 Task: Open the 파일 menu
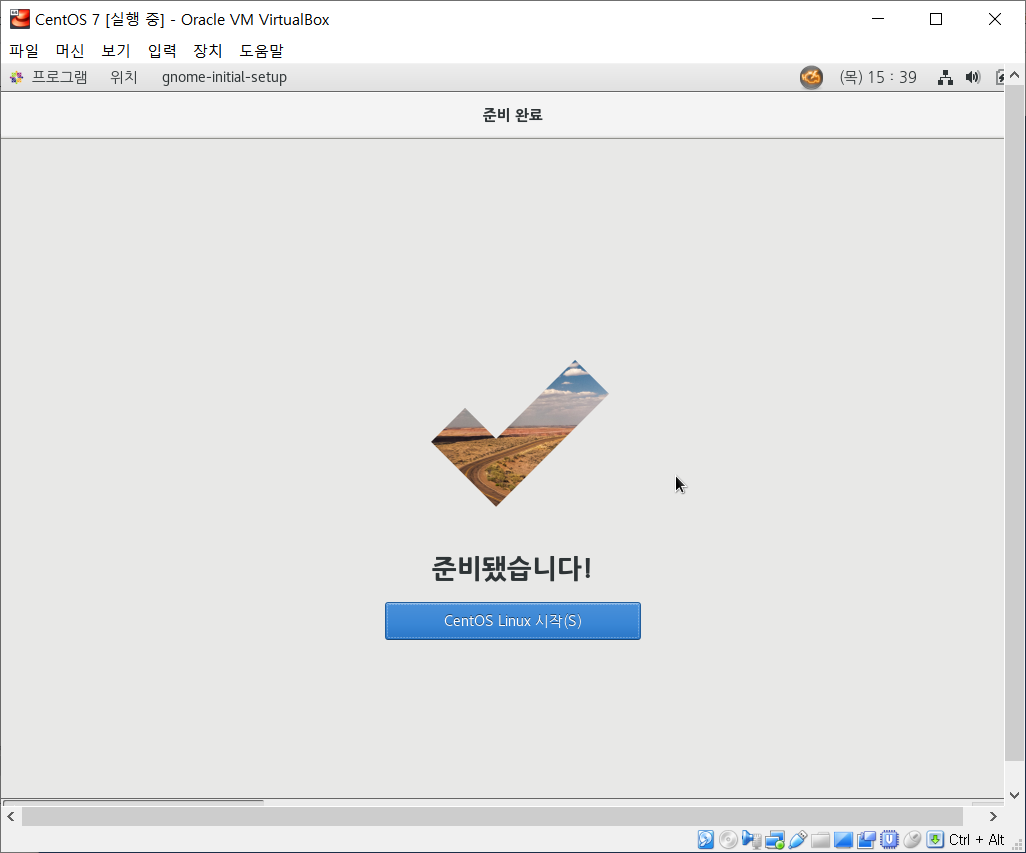coord(24,50)
